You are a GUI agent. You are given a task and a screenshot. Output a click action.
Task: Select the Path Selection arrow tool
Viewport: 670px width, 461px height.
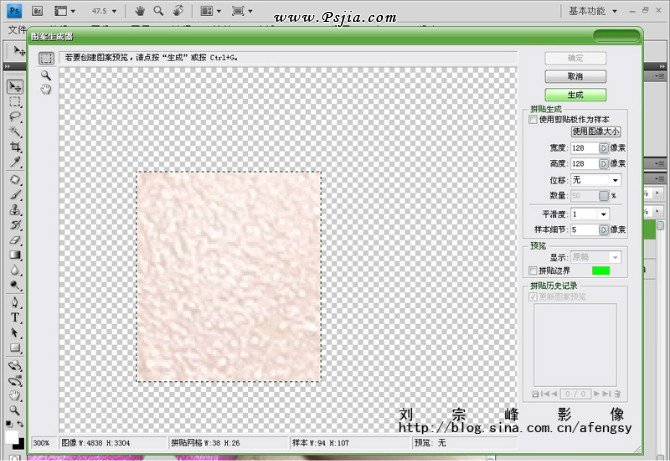coord(15,332)
